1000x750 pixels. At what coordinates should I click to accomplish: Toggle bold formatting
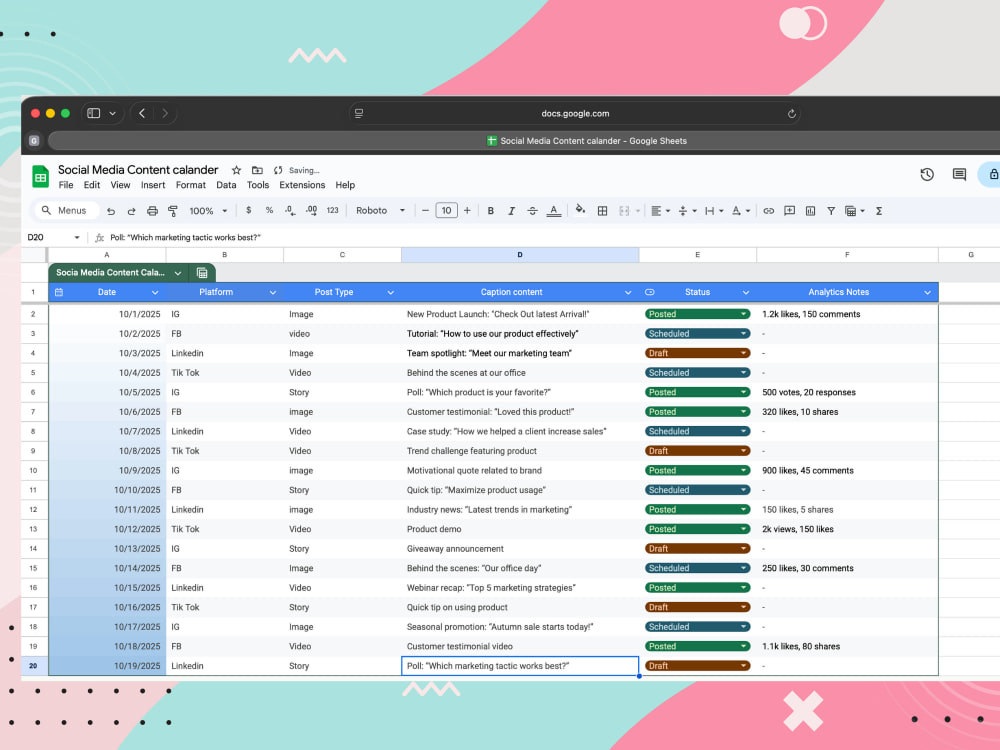tap(490, 211)
